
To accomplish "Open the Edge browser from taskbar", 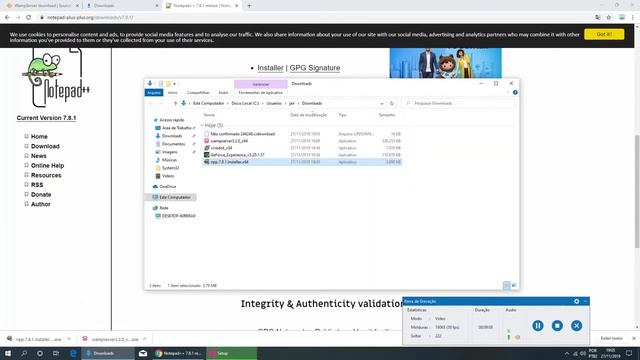I will [x=73, y=353].
